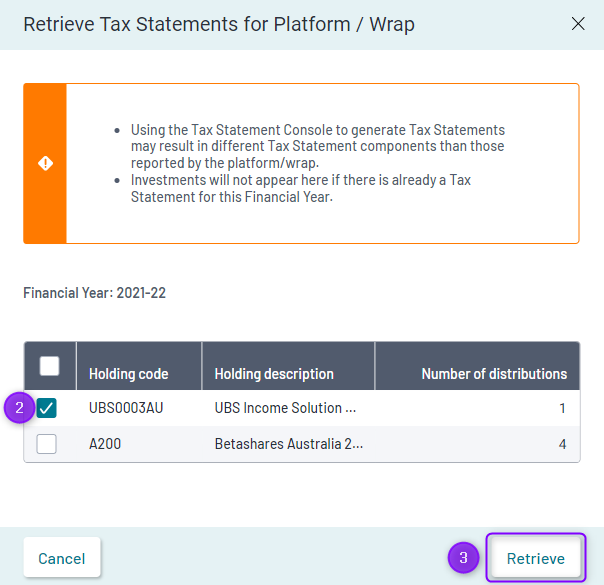The image size is (604, 585).
Task: Click UBS Income Solution description text
Action: pos(285,408)
